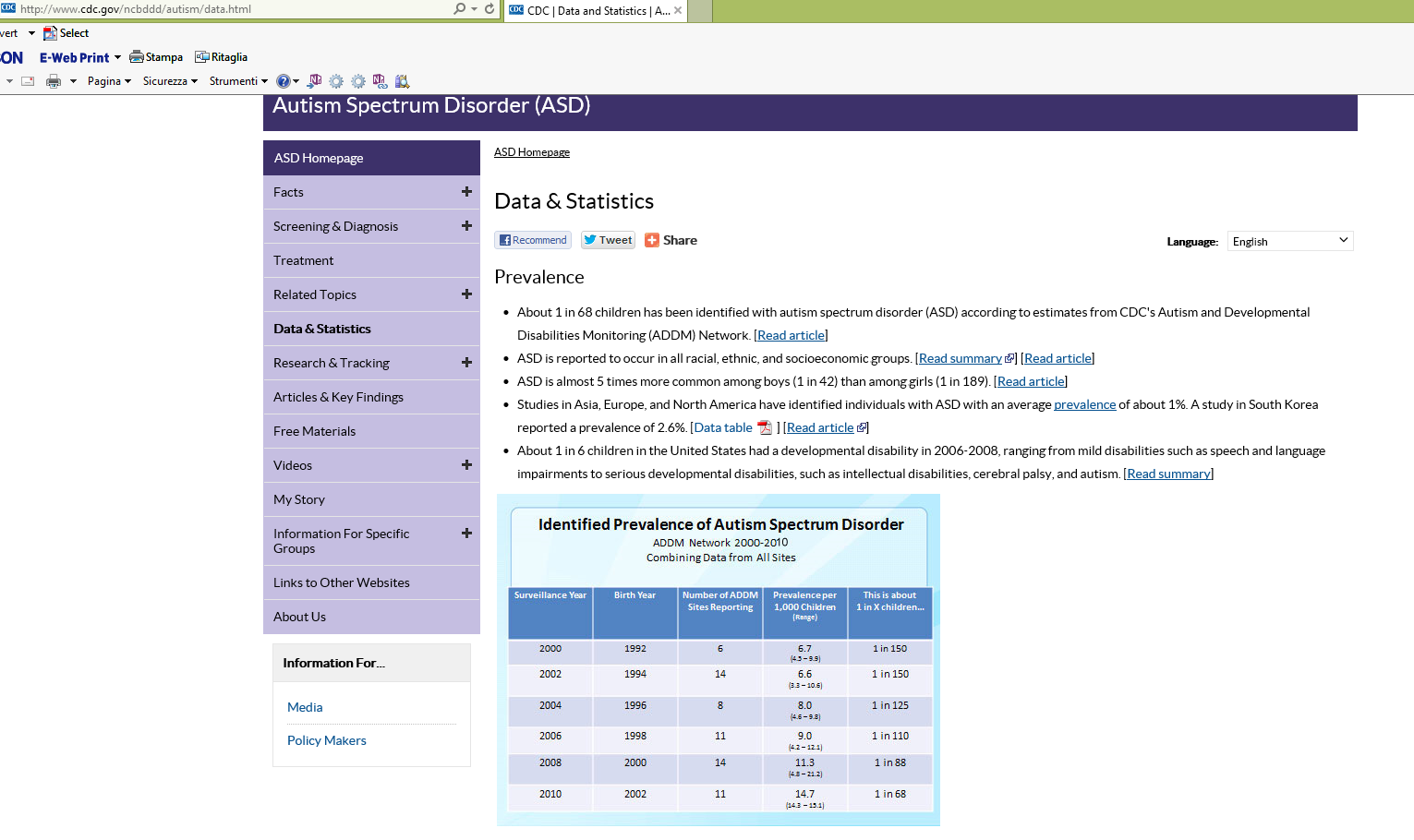The width and height of the screenshot is (1414, 840).
Task: Click the Ritaglia clip button
Action: click(221, 57)
